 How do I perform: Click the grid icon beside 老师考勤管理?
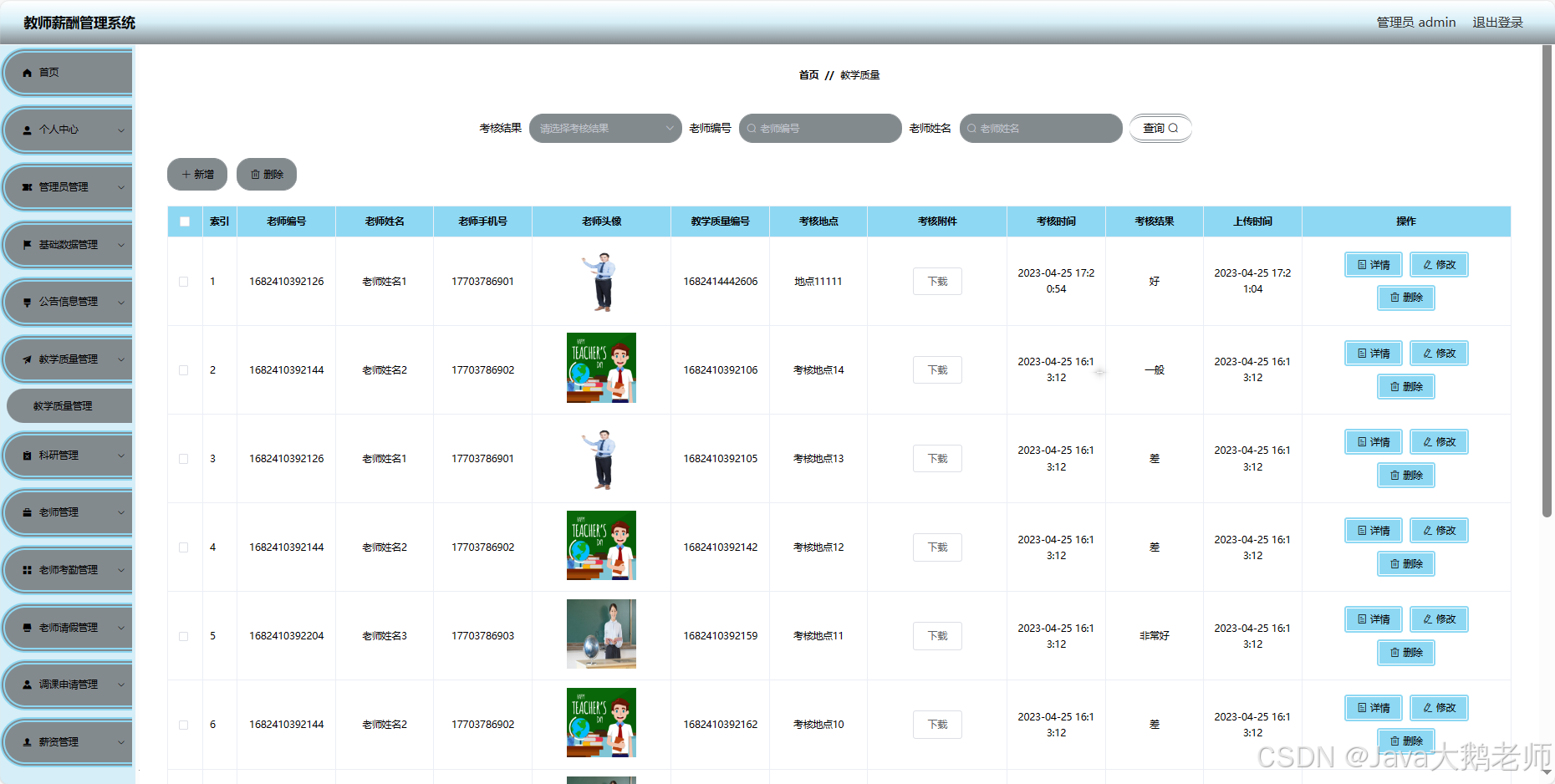pos(28,570)
